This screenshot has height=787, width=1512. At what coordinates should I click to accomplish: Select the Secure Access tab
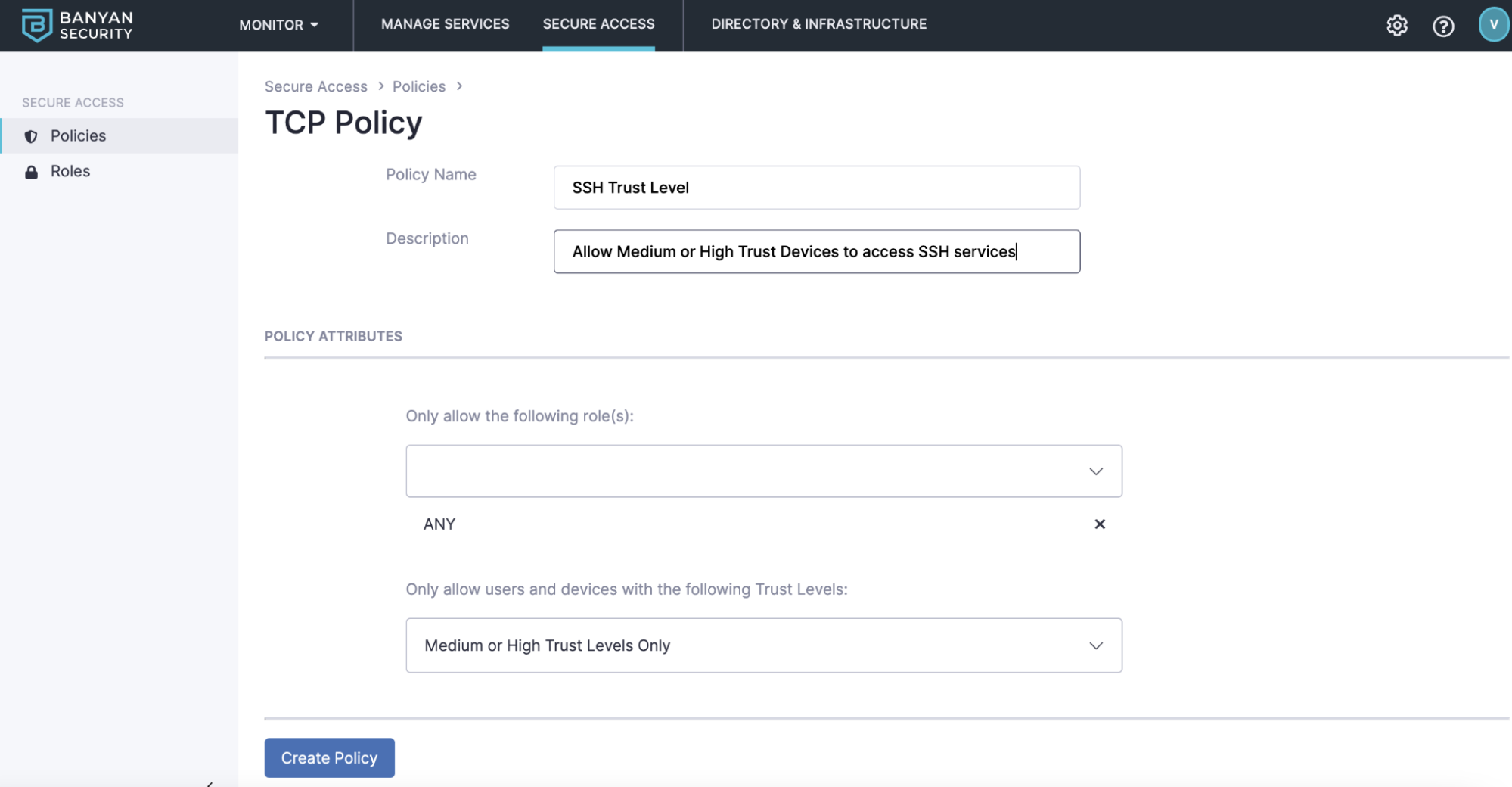(x=598, y=24)
